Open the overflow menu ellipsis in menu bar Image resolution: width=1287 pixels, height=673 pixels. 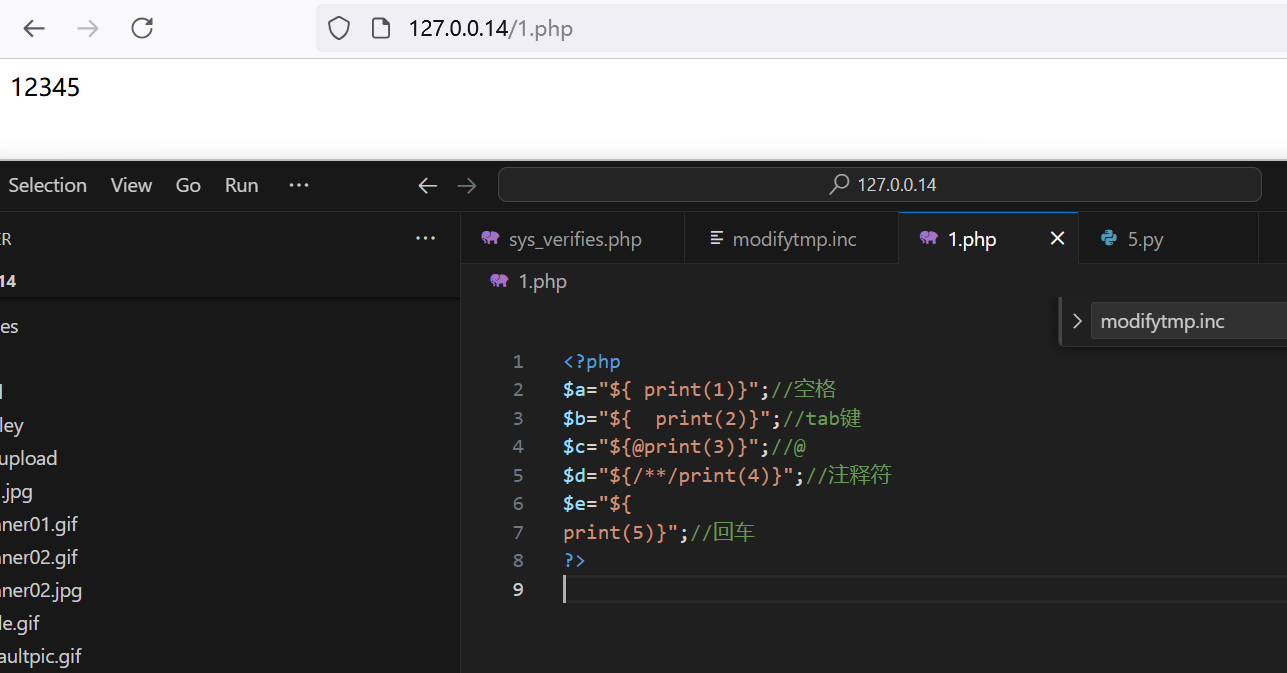tap(299, 185)
